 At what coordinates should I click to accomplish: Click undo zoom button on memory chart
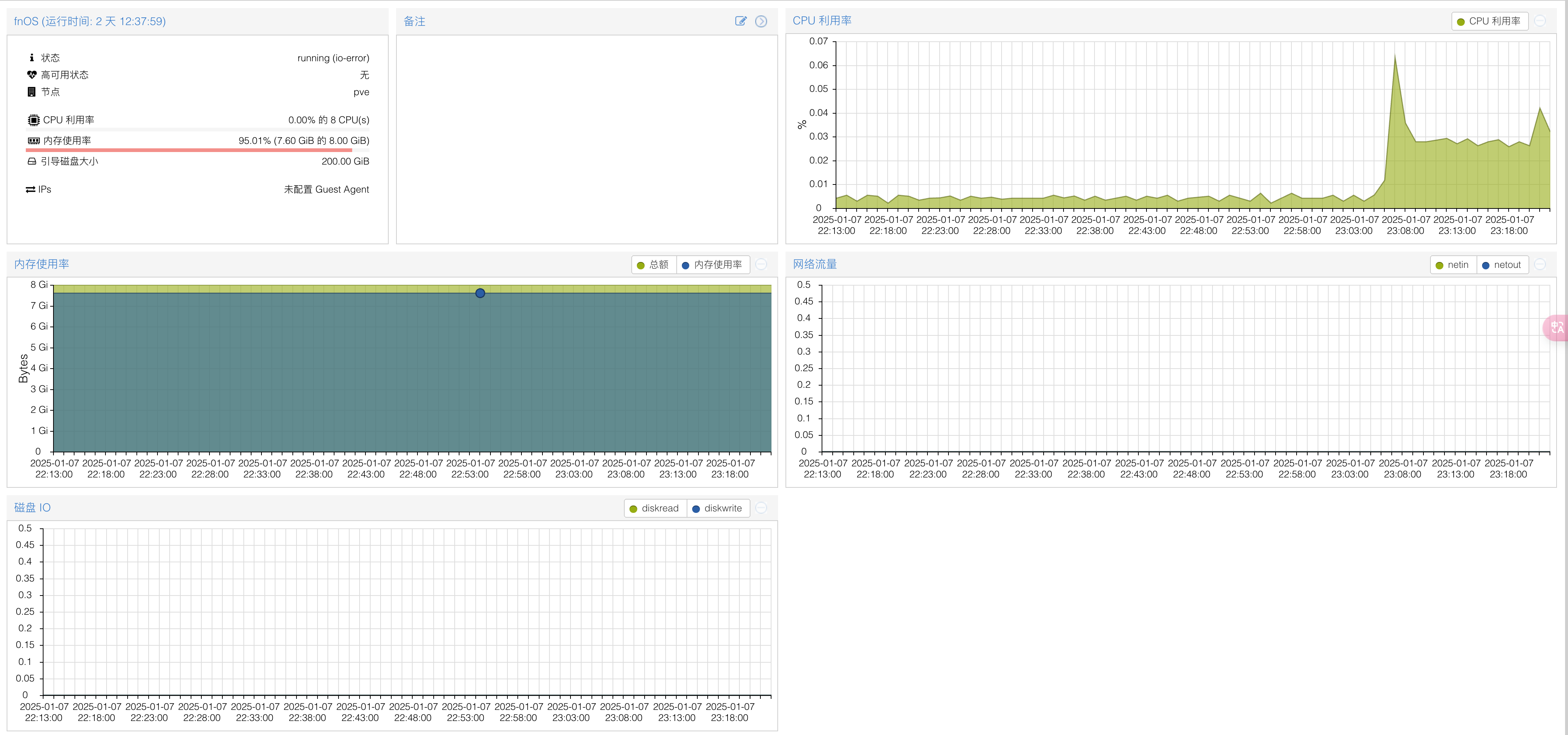tap(761, 265)
